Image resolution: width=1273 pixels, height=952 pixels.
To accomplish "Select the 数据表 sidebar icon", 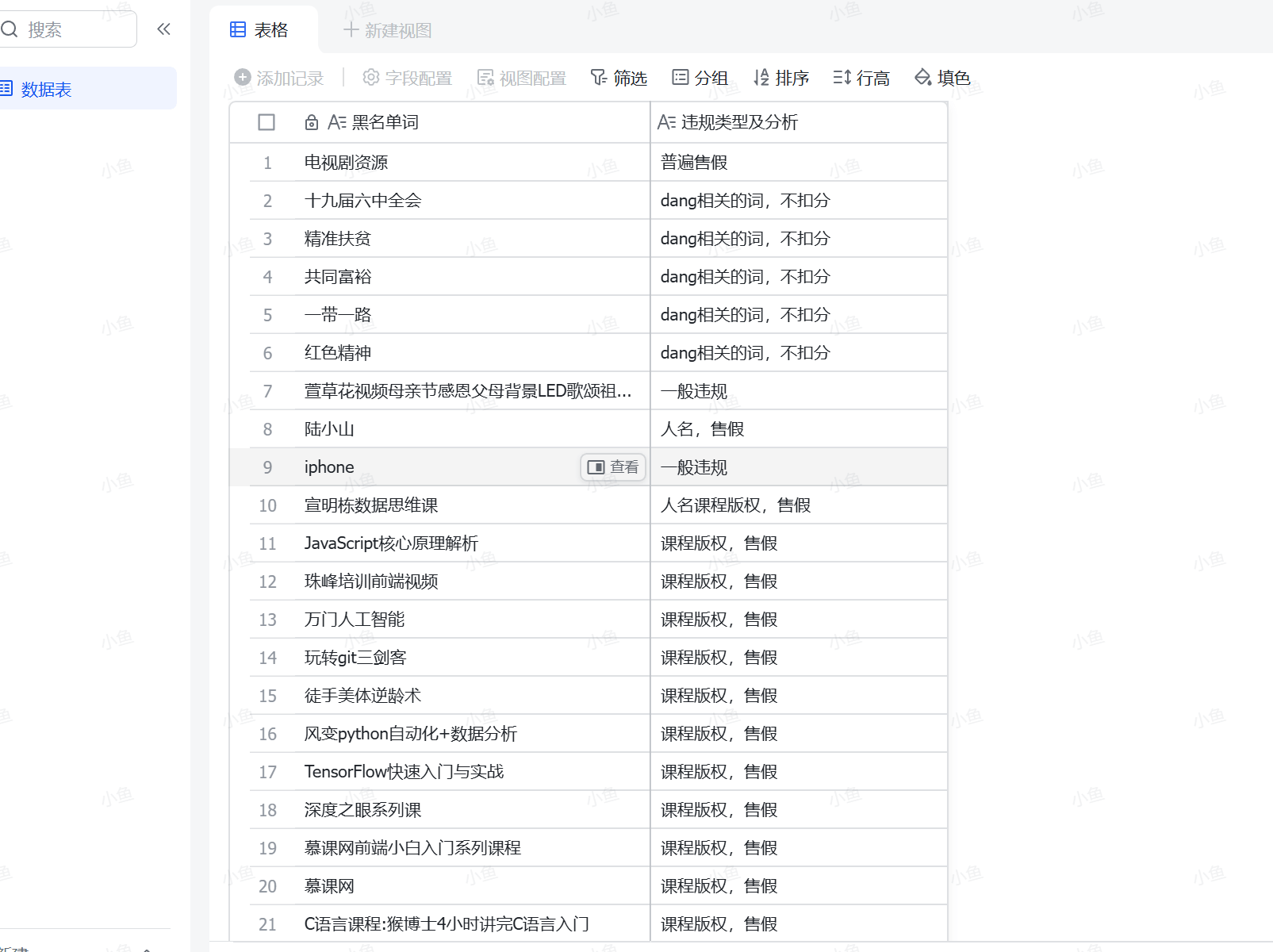I will 8,88.
